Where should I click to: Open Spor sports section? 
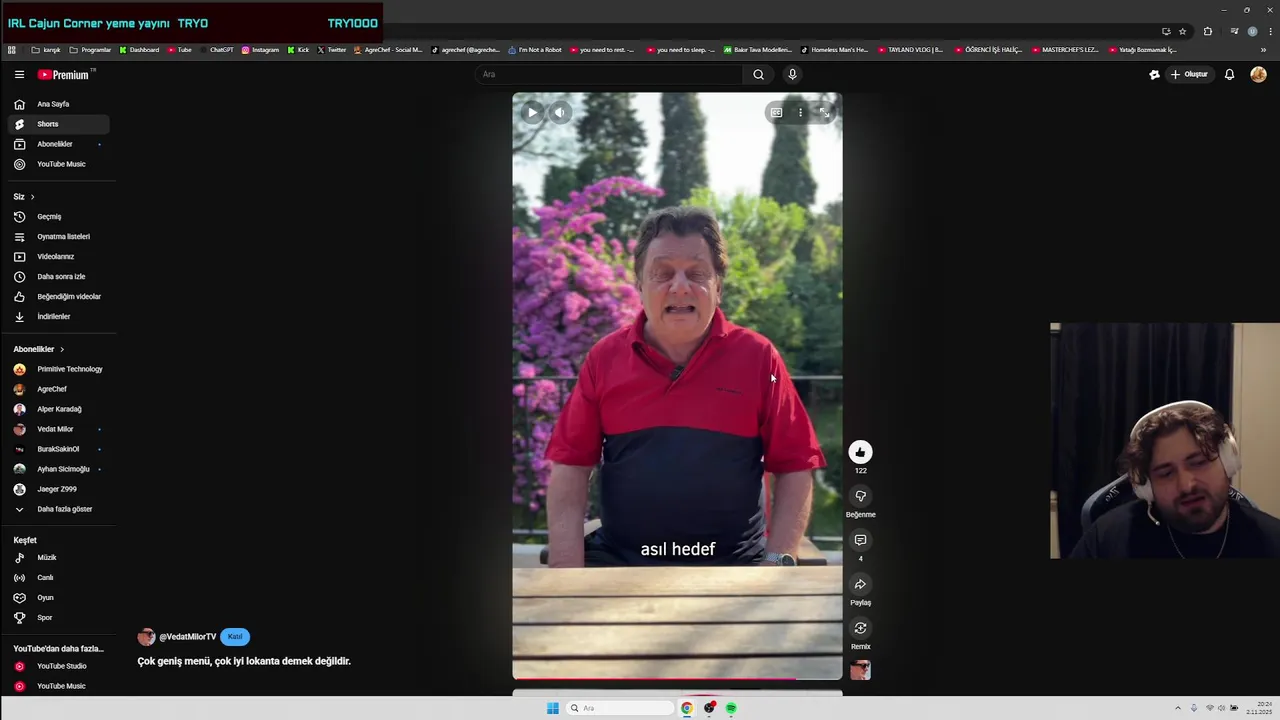[x=59, y=618]
